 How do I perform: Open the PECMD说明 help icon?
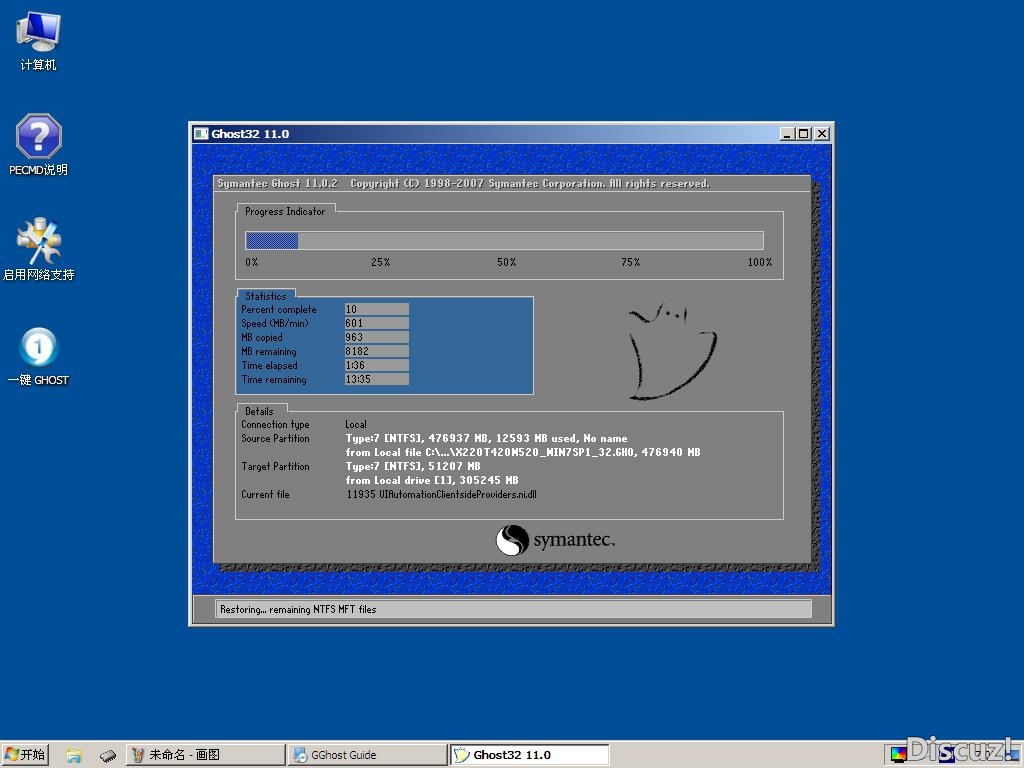38,145
